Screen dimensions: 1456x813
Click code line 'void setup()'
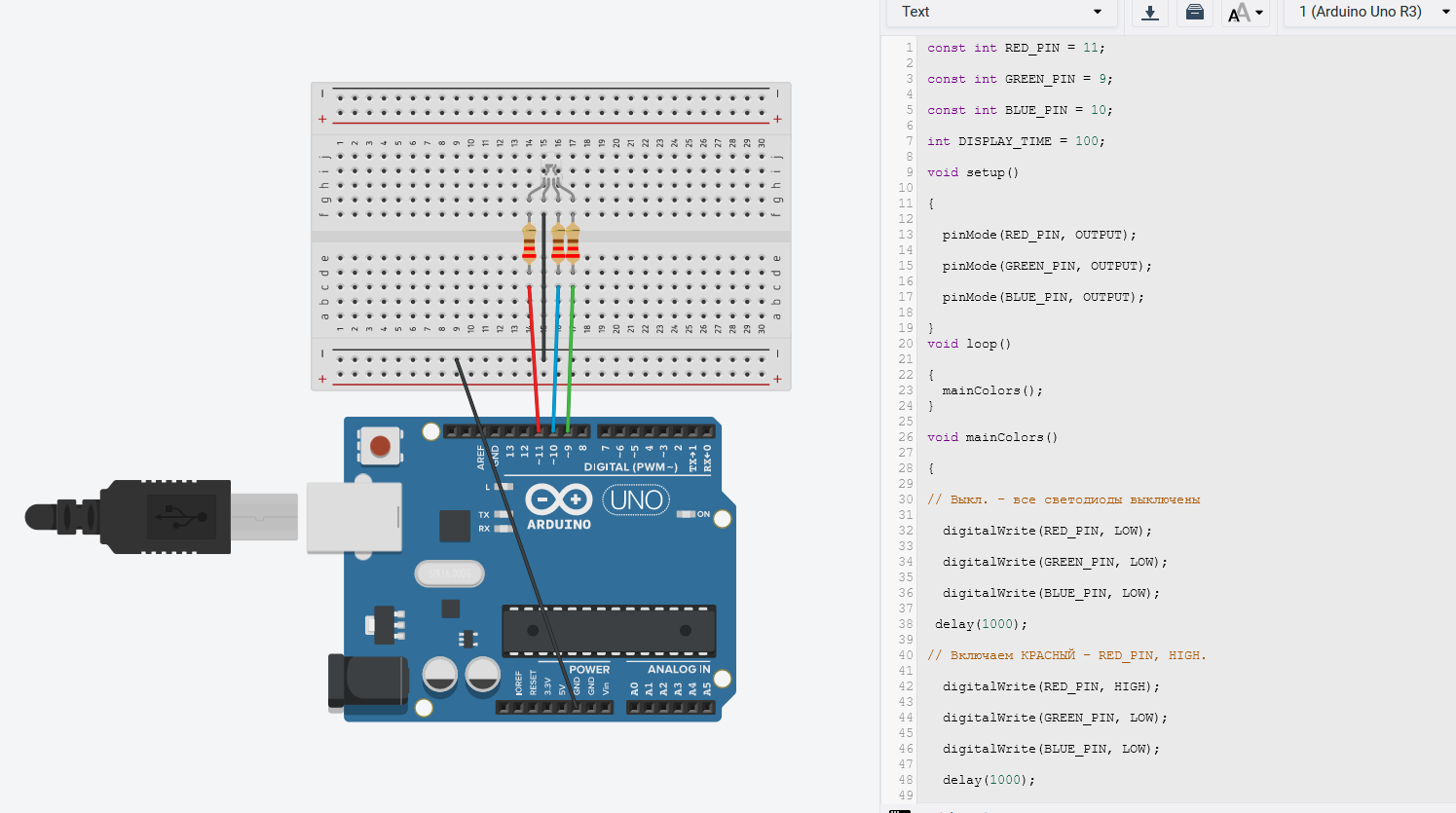973,172
